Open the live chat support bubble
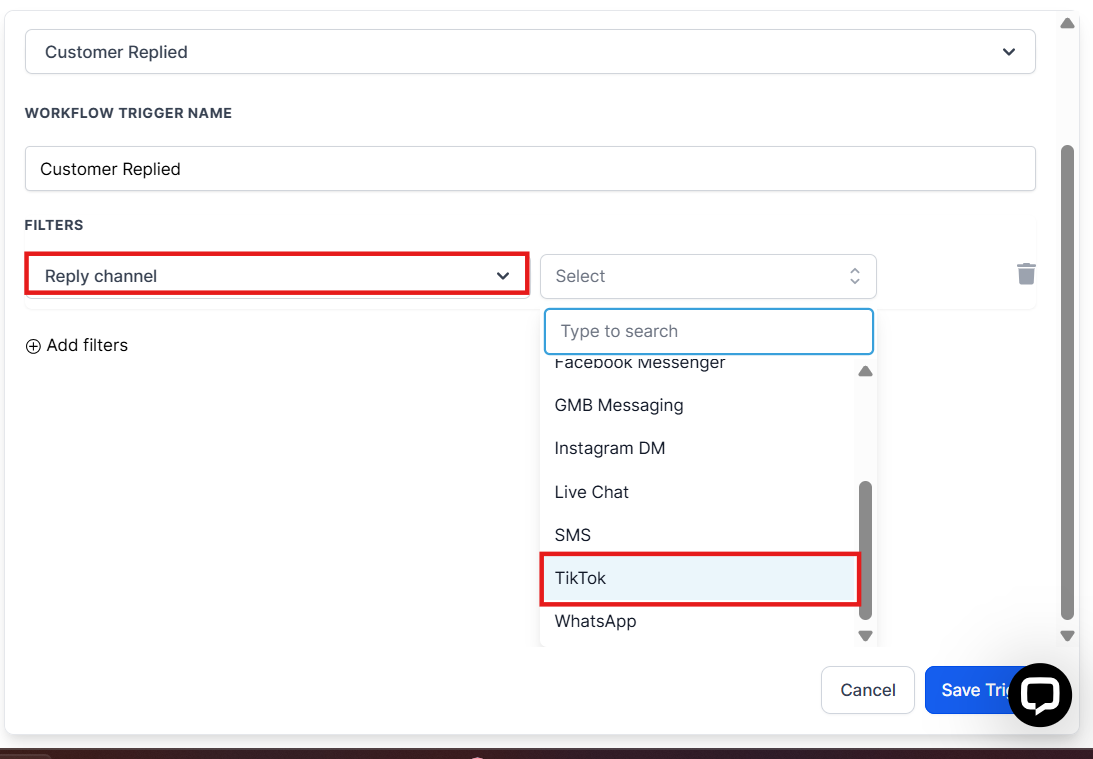This screenshot has width=1093, height=759. point(1040,694)
